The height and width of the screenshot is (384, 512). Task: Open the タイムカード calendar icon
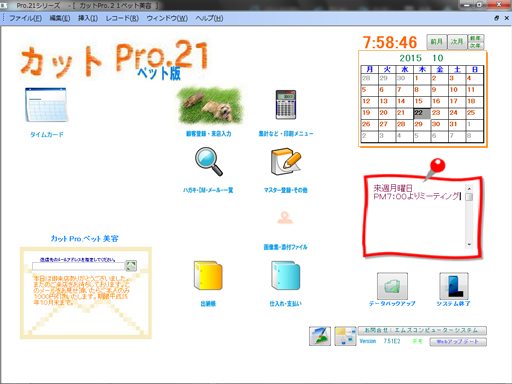[x=47, y=105]
